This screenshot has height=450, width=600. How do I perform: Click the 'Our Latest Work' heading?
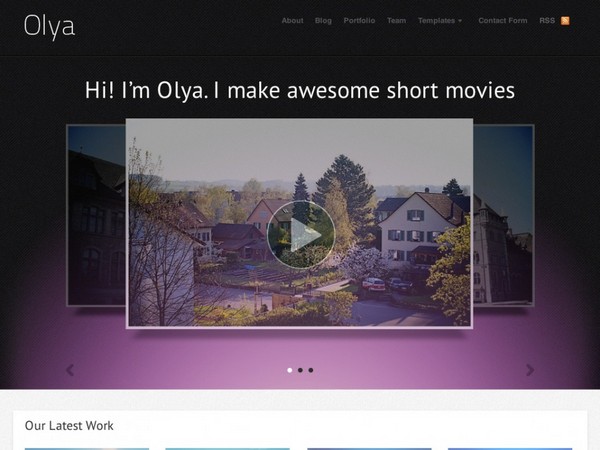69,426
